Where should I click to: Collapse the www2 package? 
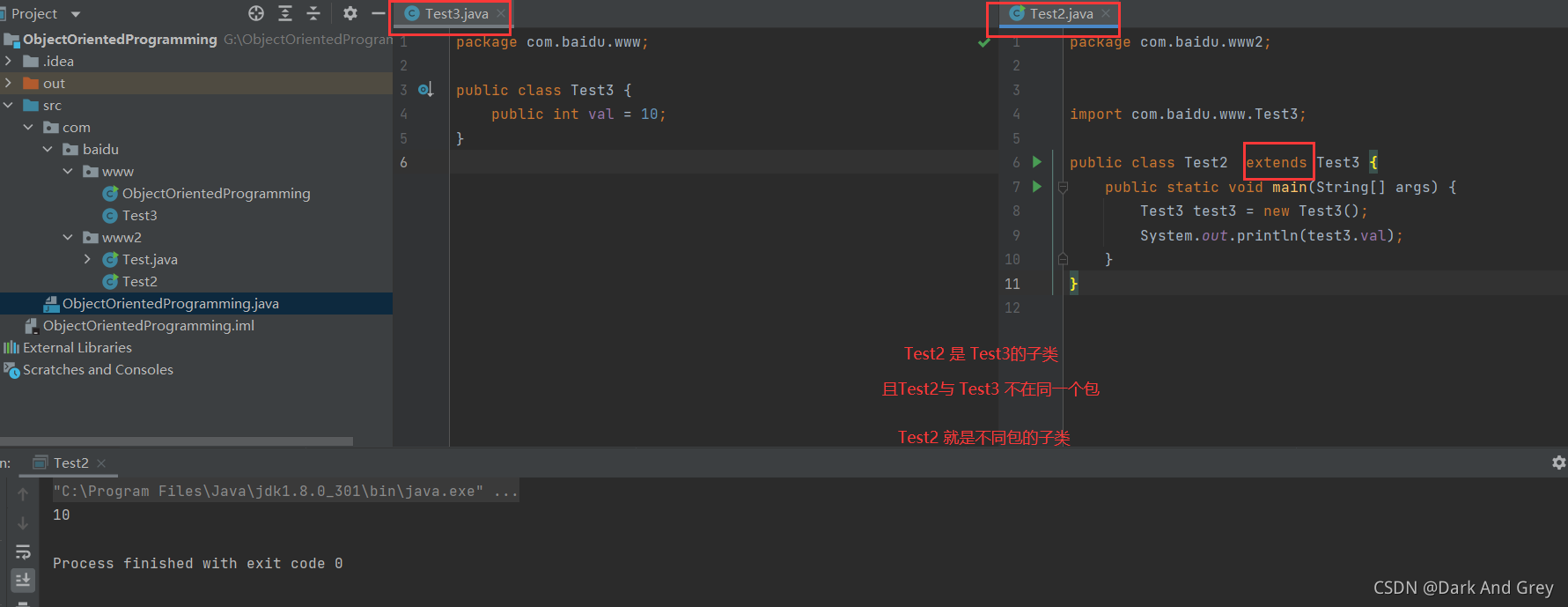coord(68,237)
